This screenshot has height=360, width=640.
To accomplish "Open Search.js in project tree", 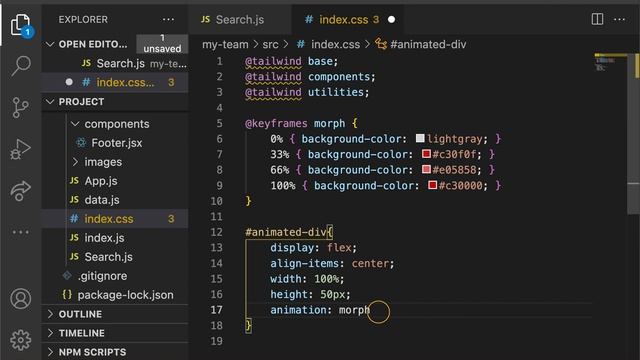I will coord(109,257).
